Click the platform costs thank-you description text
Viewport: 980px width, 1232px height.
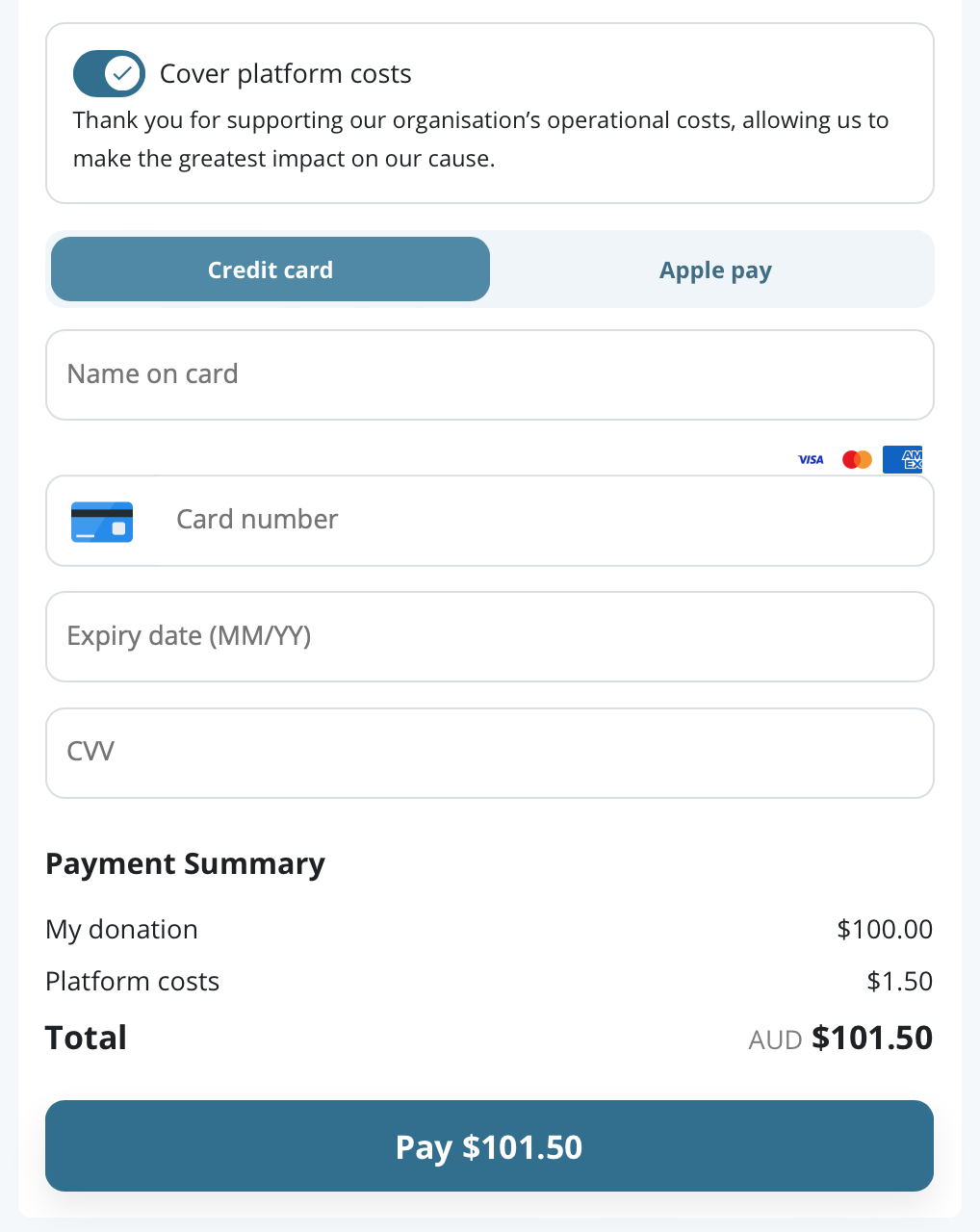coord(479,140)
